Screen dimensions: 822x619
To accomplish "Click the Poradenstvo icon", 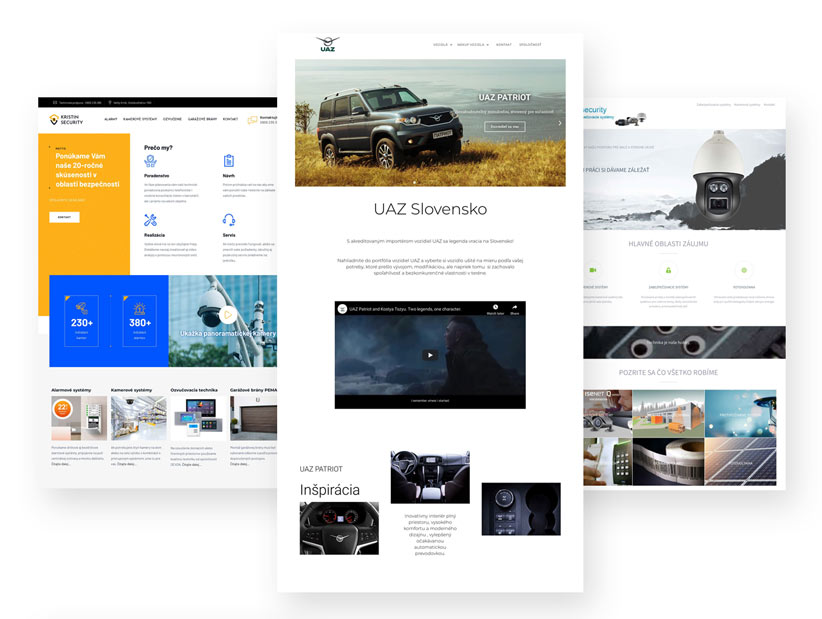I will (150, 161).
